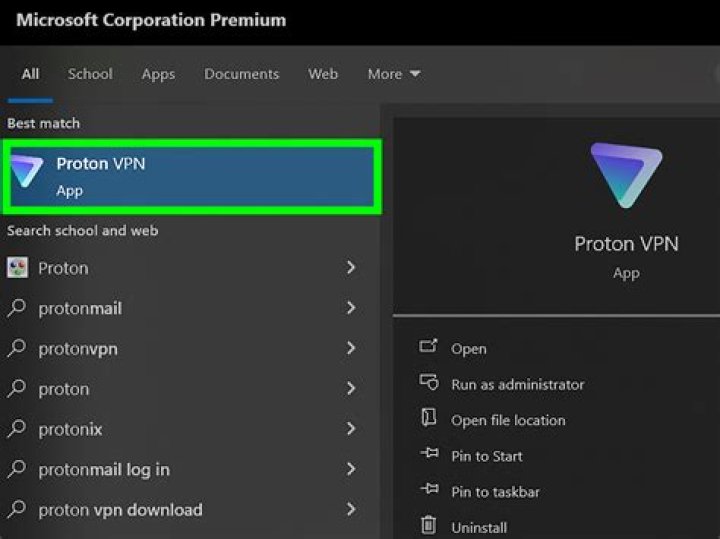Switch to the Documents tab
This screenshot has height=539, width=720.
(x=242, y=74)
